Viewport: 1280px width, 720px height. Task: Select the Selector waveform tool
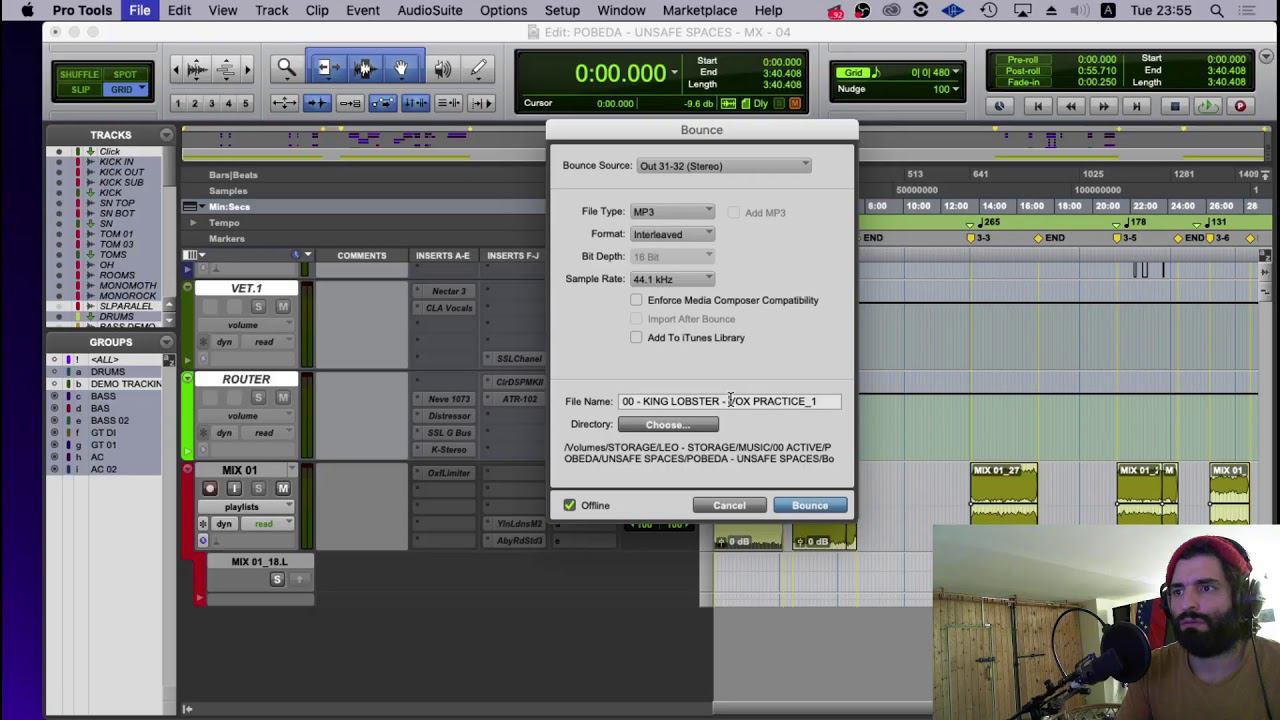363,69
